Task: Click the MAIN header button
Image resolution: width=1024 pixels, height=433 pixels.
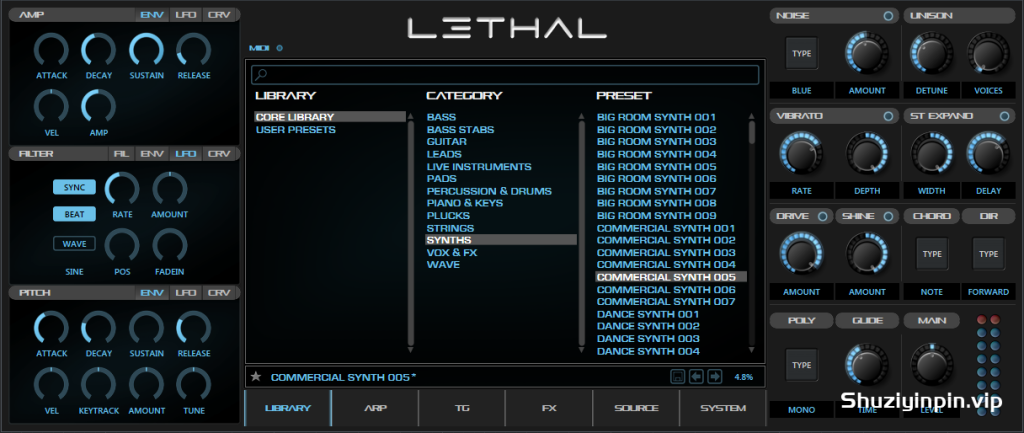Action: [x=932, y=321]
